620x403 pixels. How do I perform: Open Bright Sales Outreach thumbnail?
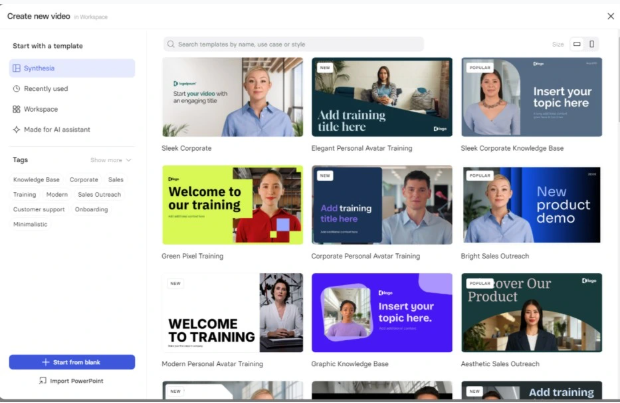click(x=532, y=205)
